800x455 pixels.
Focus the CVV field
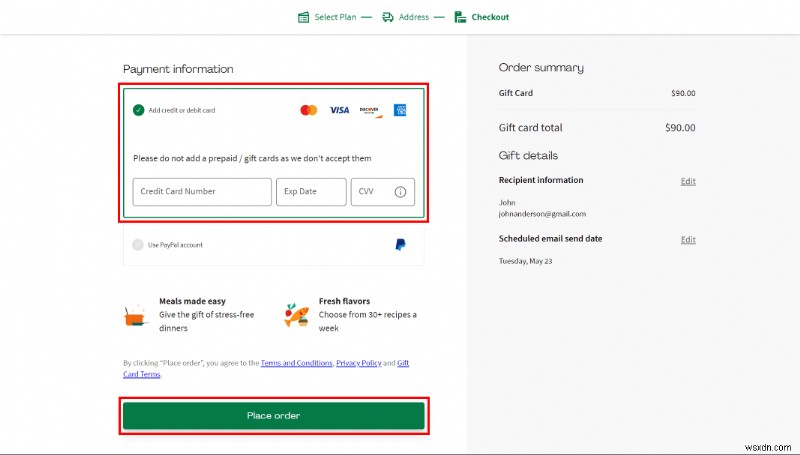tap(383, 192)
